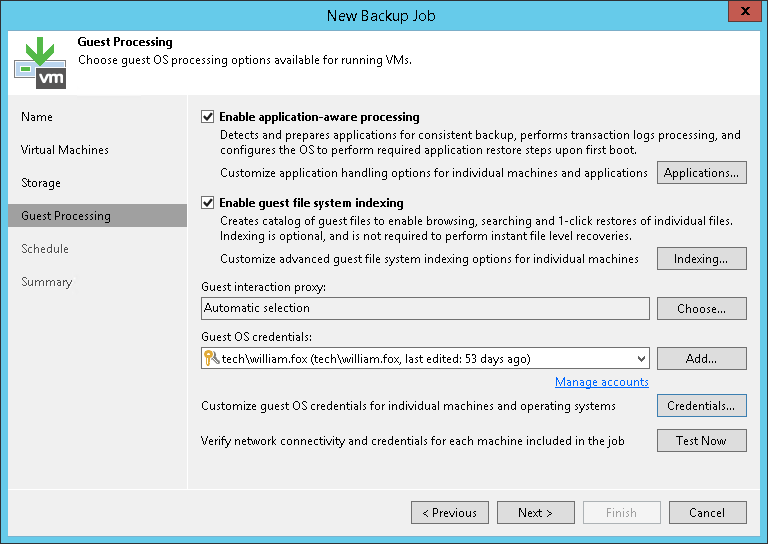Select the Guest Processing step
This screenshot has height=544, width=768.
66,216
